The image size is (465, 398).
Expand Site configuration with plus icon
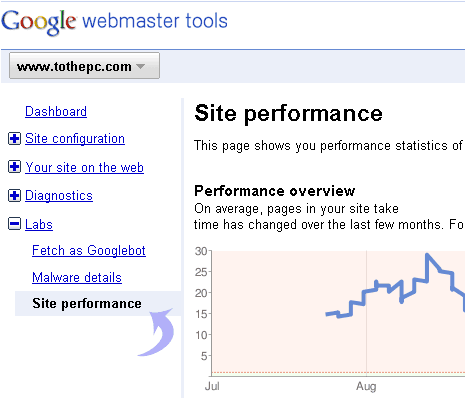[14, 138]
